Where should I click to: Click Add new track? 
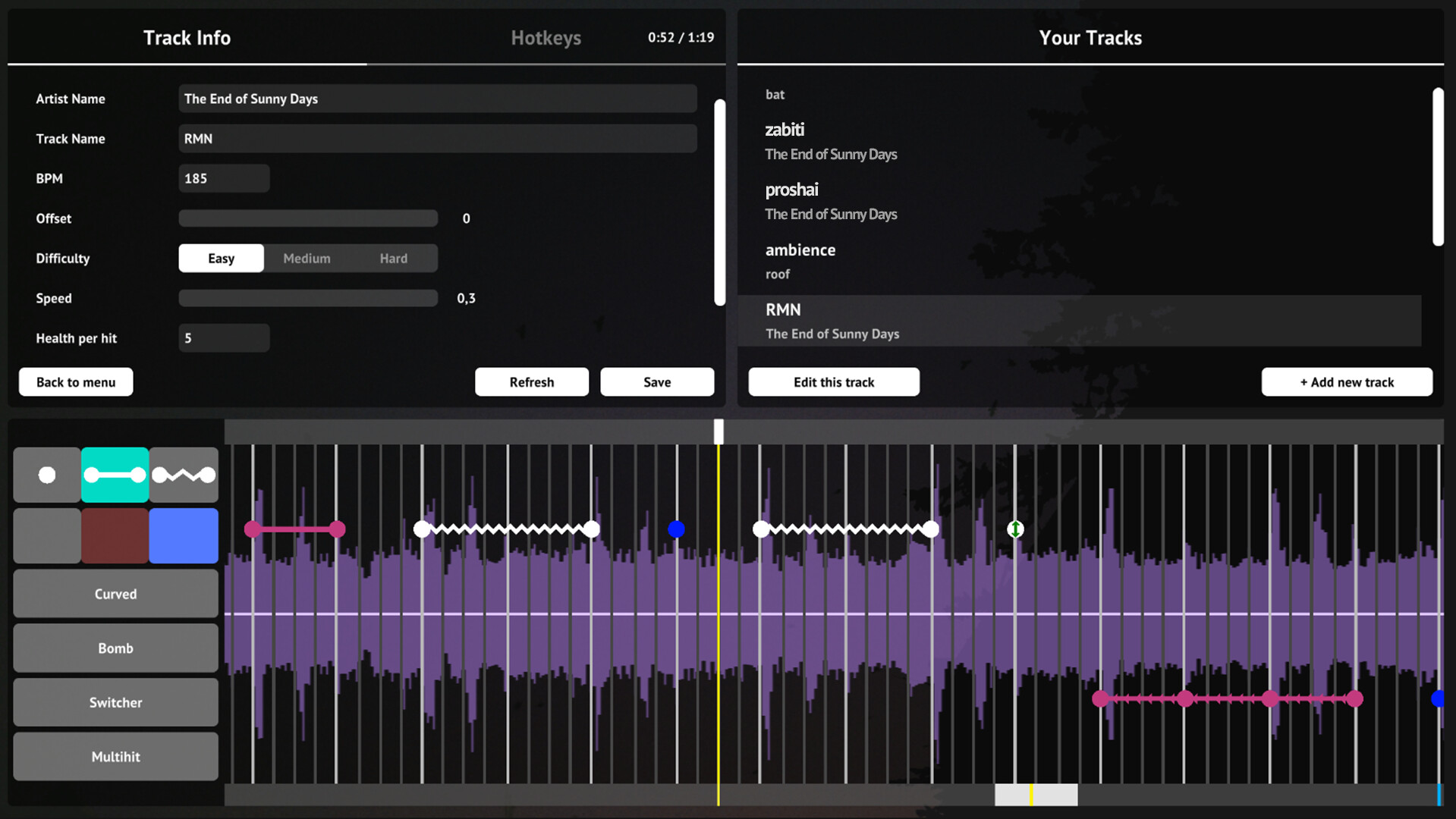pos(1346,381)
